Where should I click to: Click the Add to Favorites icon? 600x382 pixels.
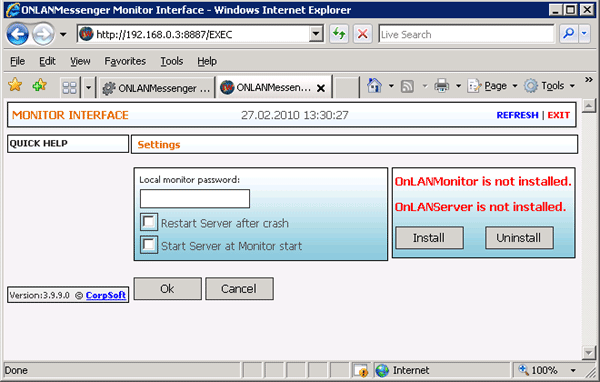[x=40, y=85]
